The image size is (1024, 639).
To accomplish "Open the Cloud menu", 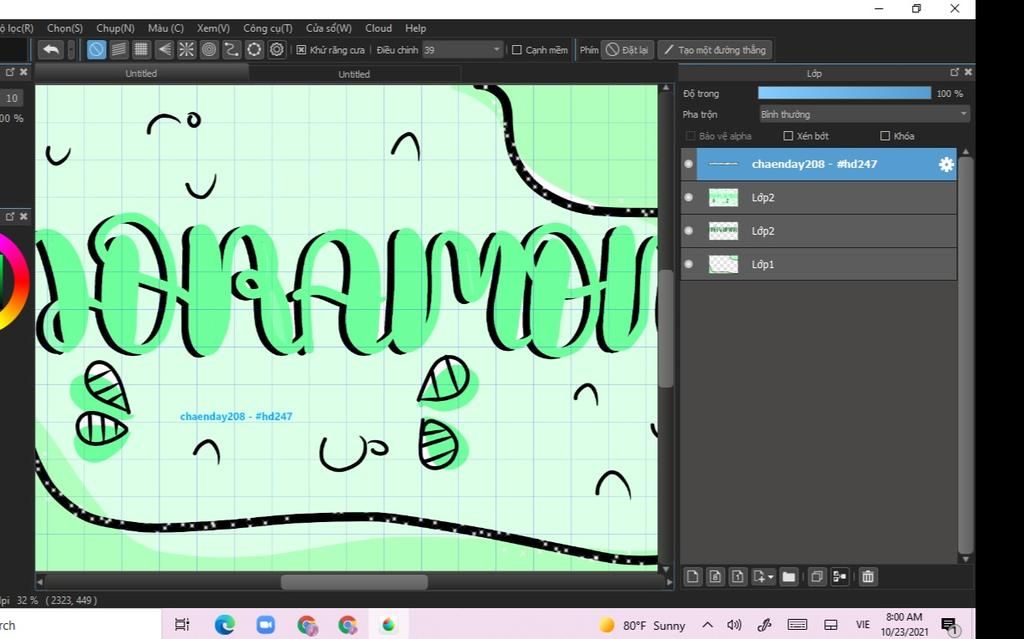I will tap(378, 28).
